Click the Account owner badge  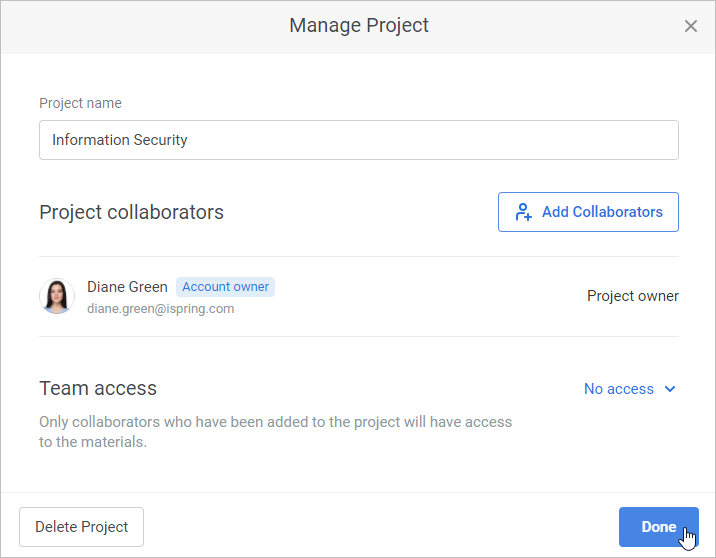coord(226,287)
